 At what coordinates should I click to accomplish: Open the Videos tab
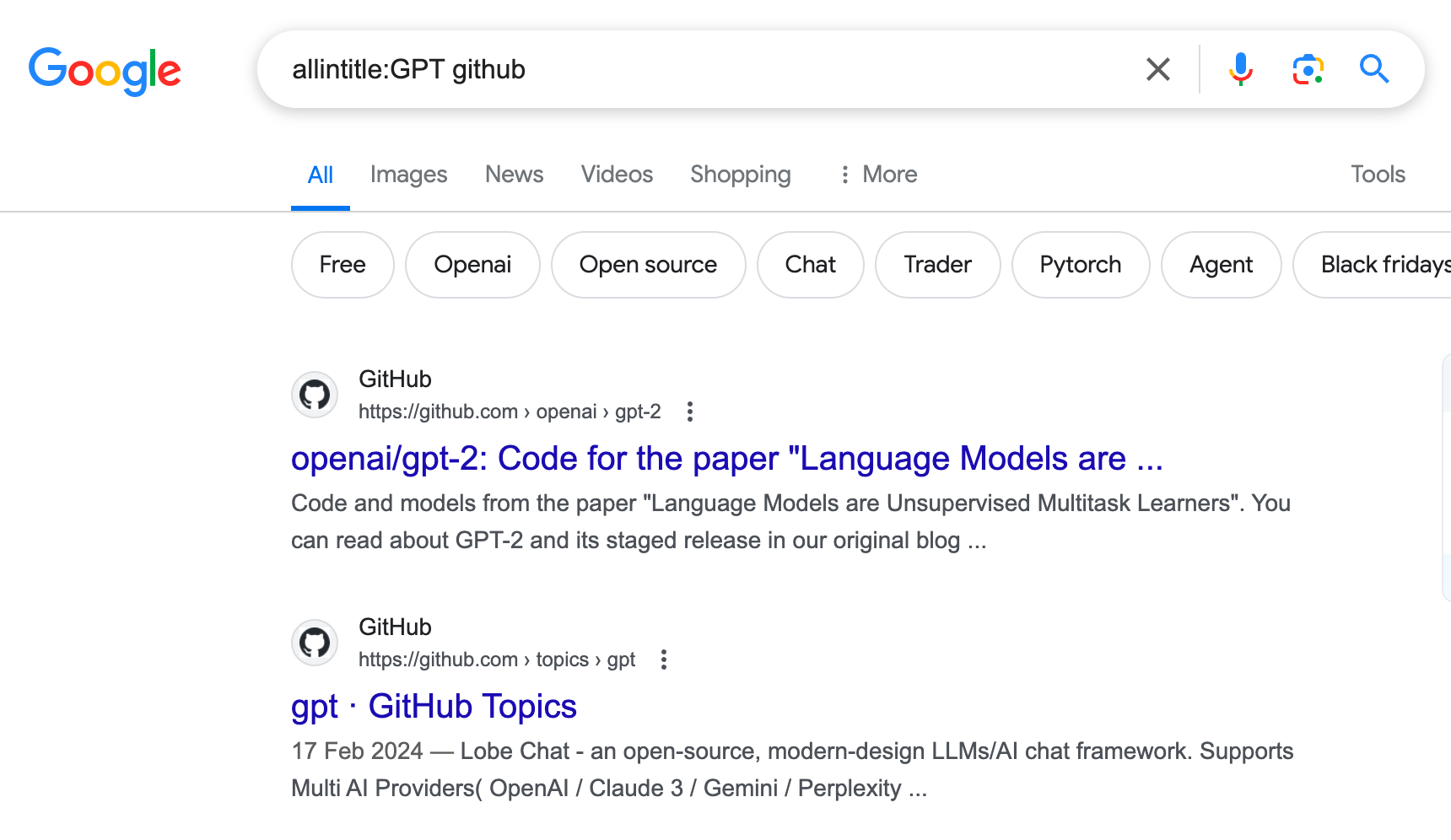(x=617, y=175)
